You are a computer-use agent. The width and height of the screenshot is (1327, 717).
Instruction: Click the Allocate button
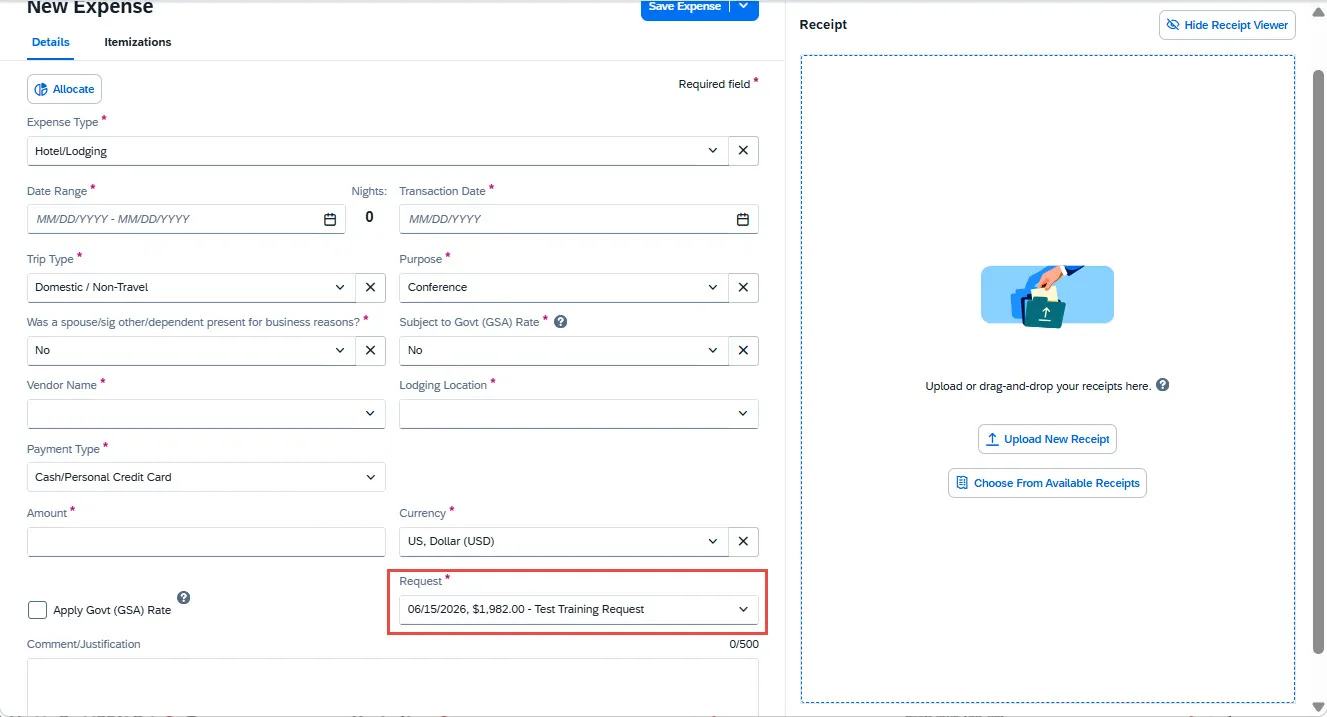click(x=64, y=89)
